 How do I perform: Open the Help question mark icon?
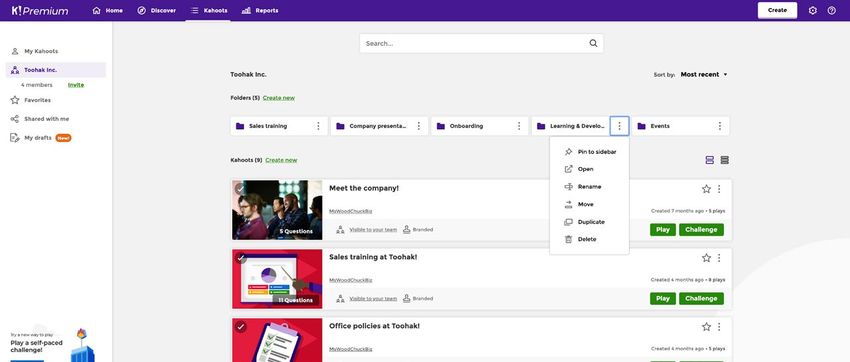click(832, 10)
